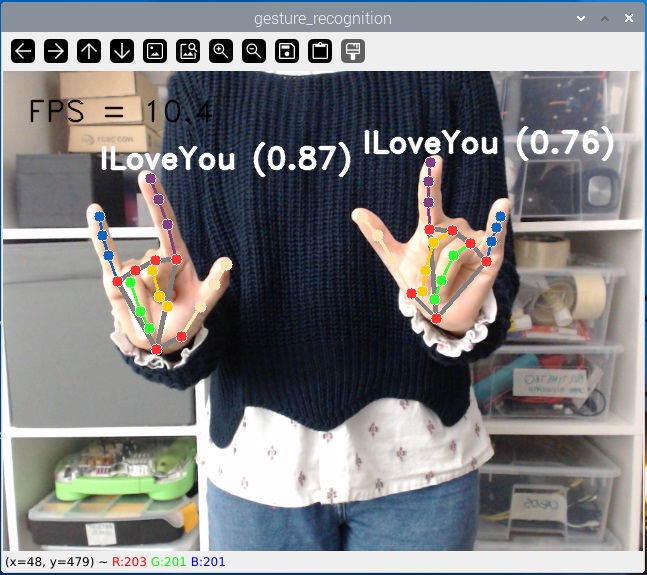Reset zoom to original size icon
Viewport: 647px width, 575px height.
coord(155,51)
